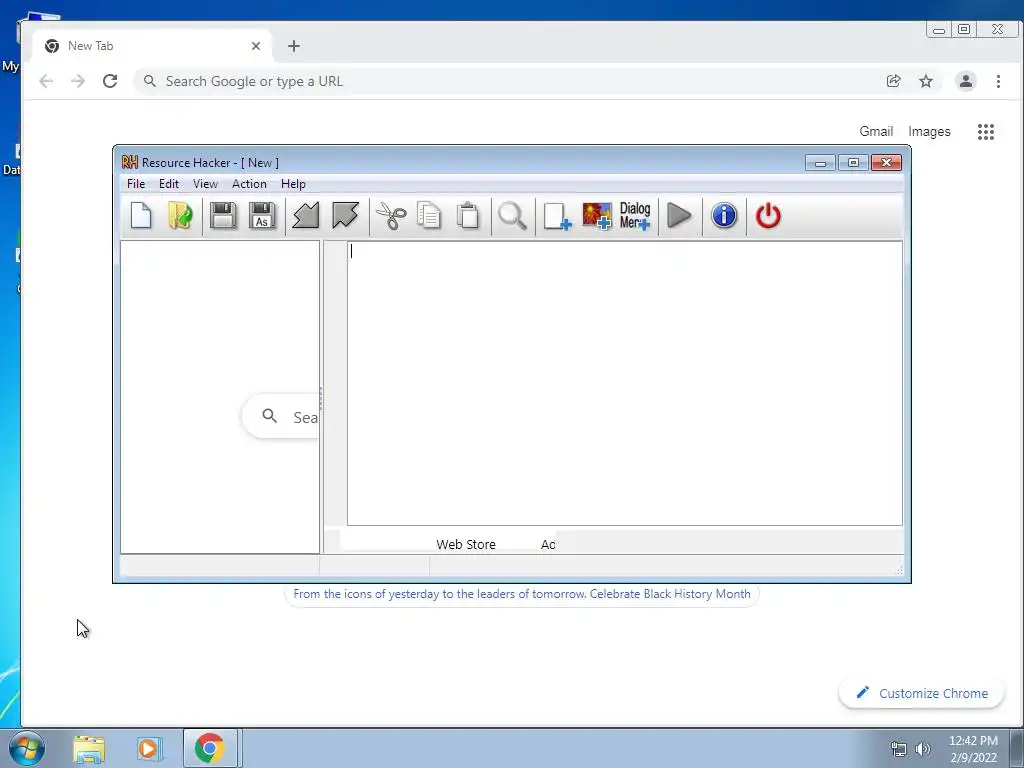Open the Chrome profile avatar
This screenshot has height=768, width=1024.
pos(965,81)
